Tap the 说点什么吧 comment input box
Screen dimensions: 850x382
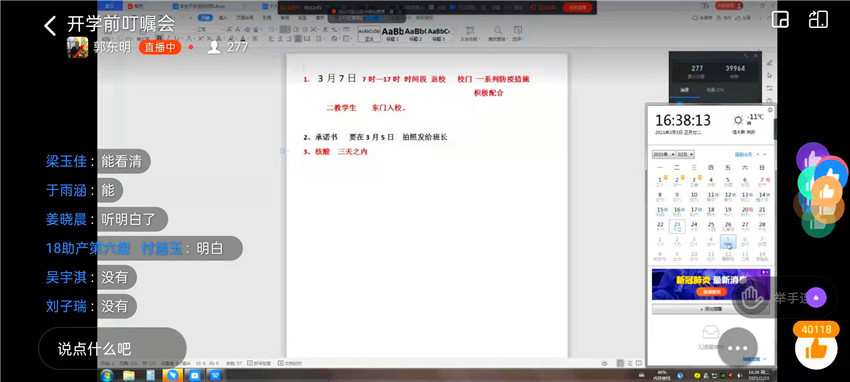(112, 348)
